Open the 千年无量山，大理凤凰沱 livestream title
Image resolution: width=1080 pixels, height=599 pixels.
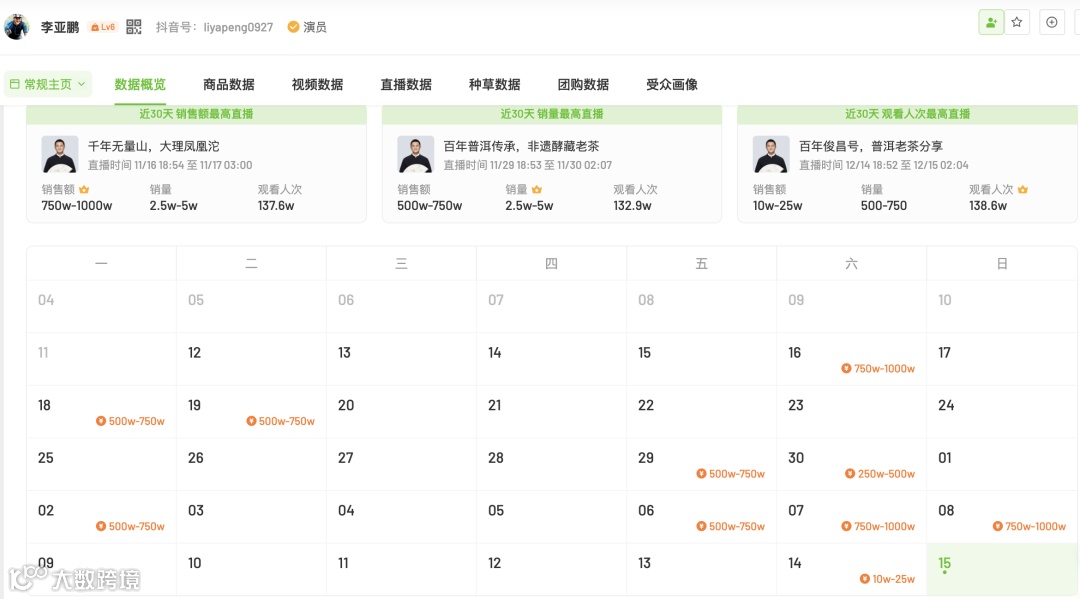(154, 146)
